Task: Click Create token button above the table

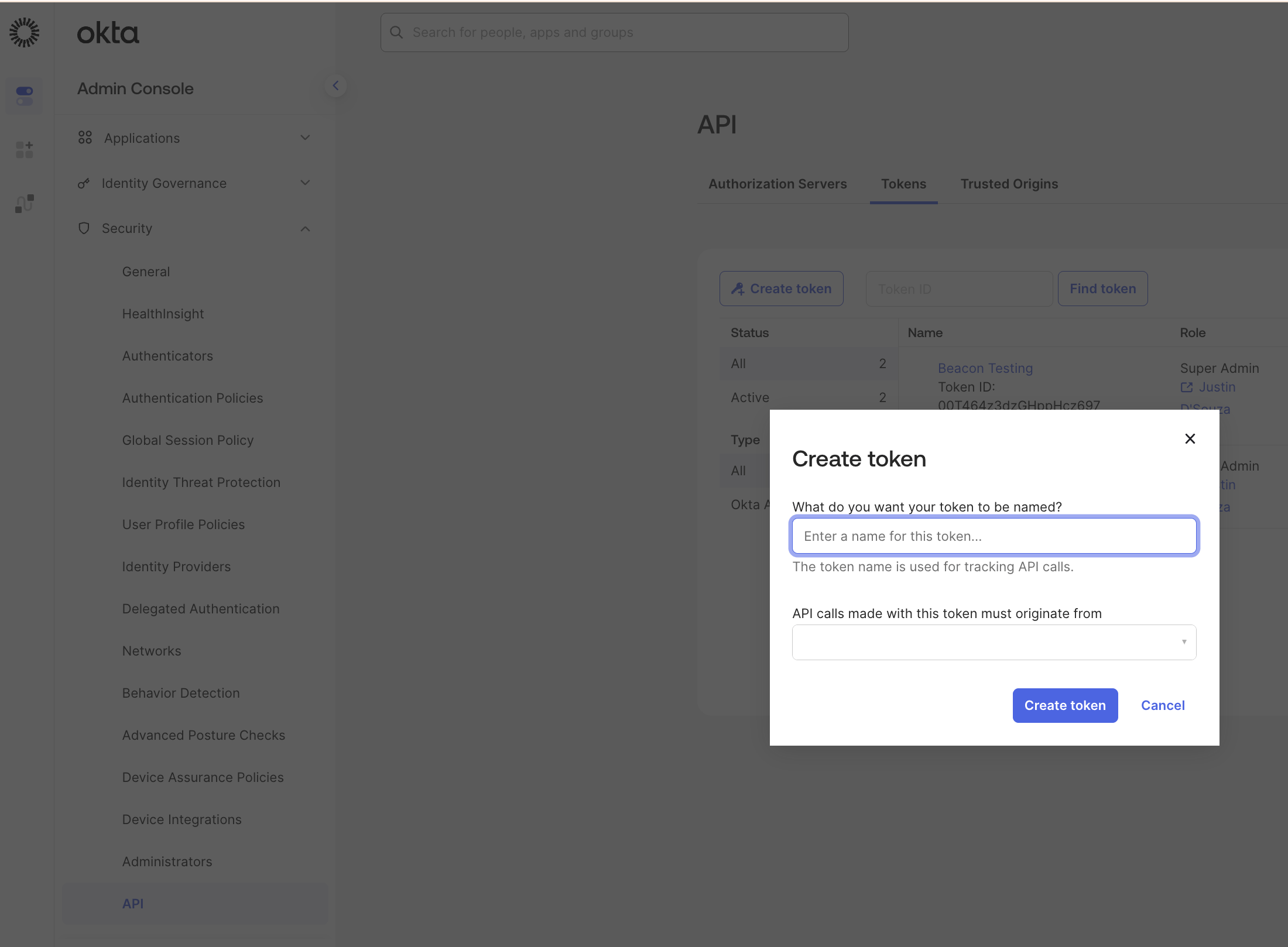Action: click(781, 289)
